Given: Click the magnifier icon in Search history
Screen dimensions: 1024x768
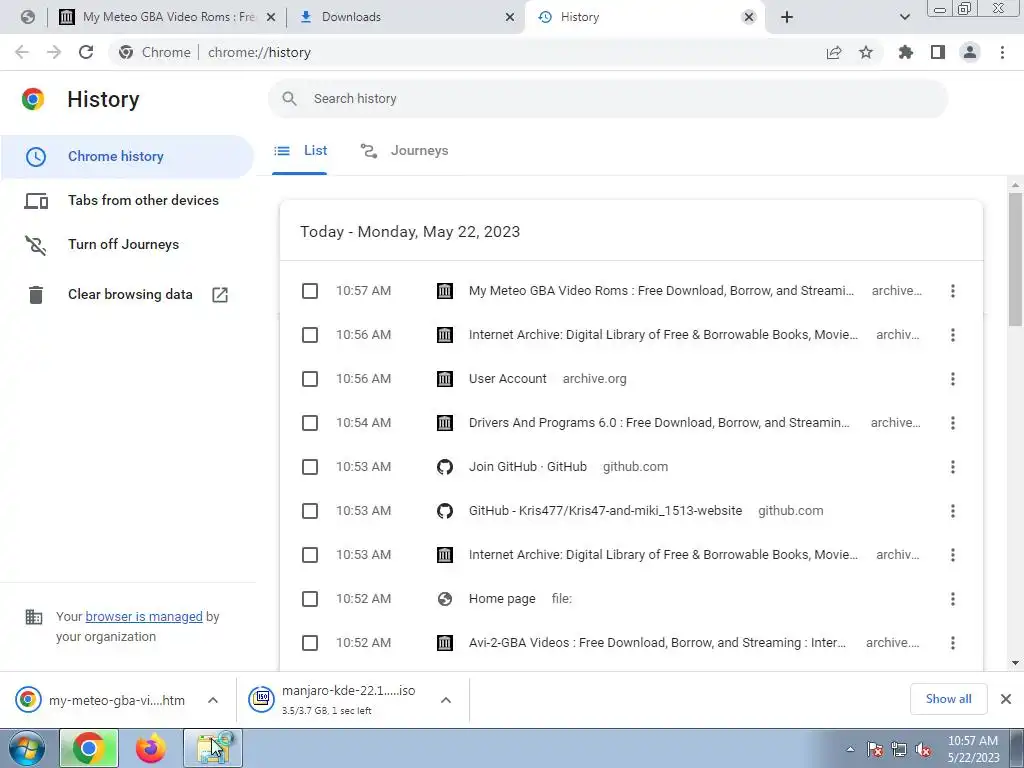Looking at the screenshot, I should 289,99.
